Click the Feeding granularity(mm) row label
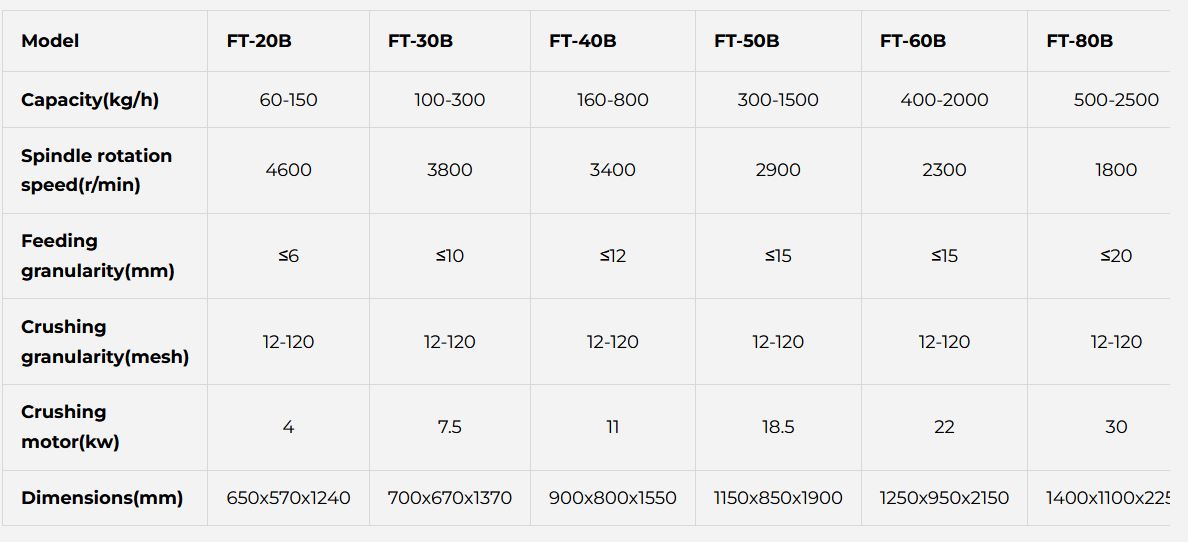 pos(97,256)
